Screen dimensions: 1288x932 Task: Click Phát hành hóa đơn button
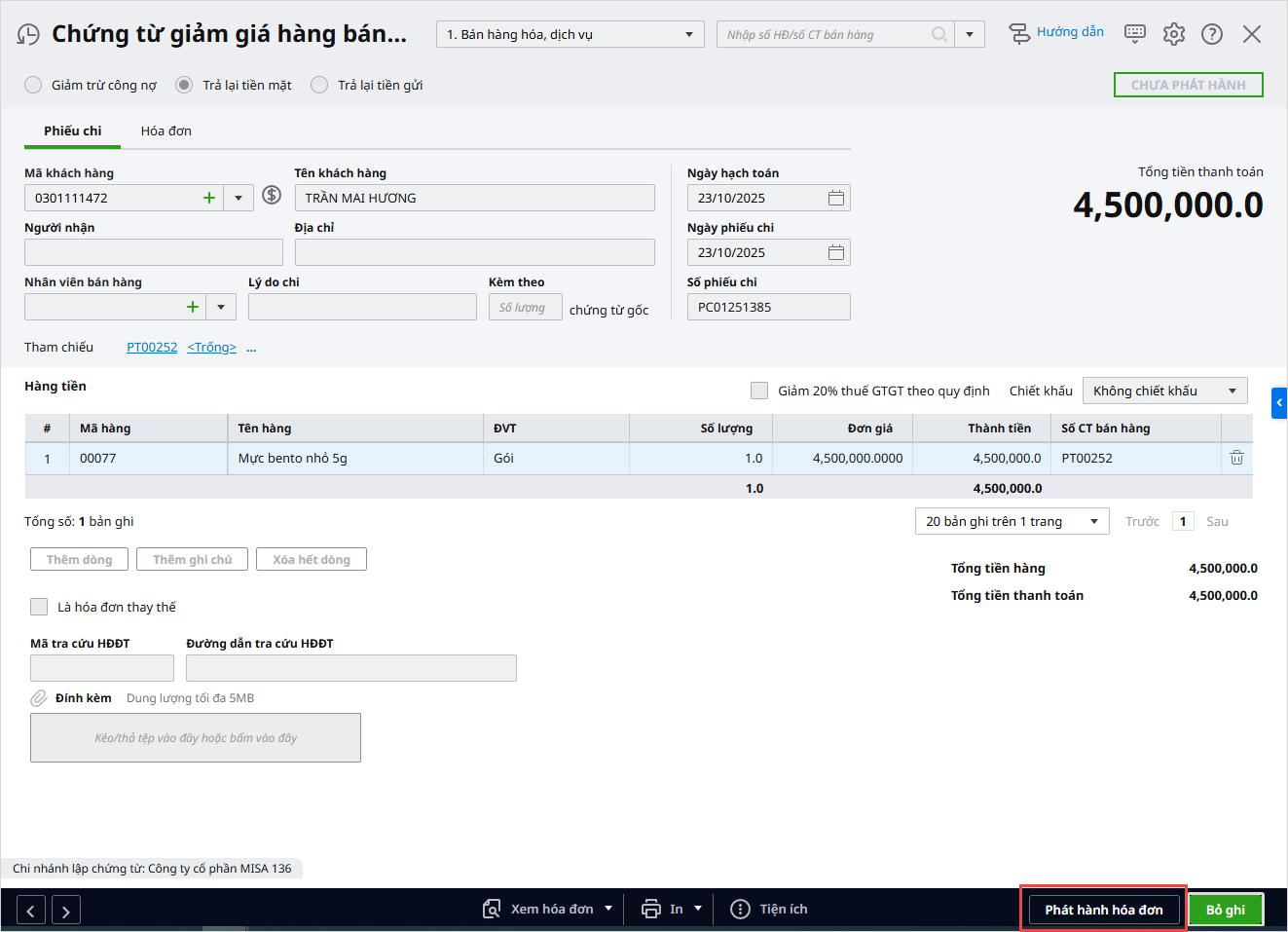coord(1103,910)
